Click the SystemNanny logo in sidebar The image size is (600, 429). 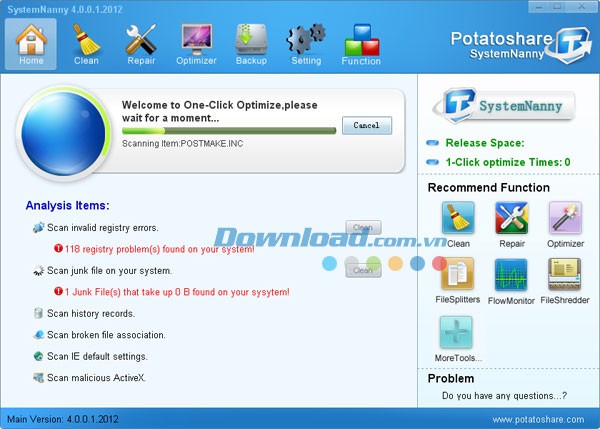[x=504, y=105]
